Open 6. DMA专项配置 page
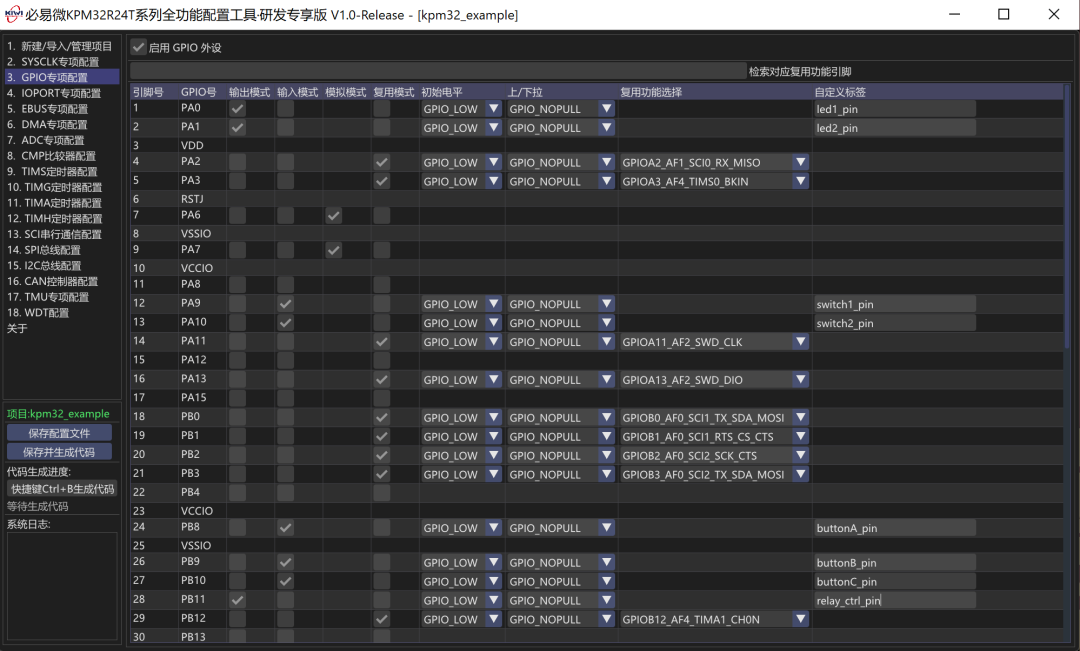The width and height of the screenshot is (1080, 651). 61,125
